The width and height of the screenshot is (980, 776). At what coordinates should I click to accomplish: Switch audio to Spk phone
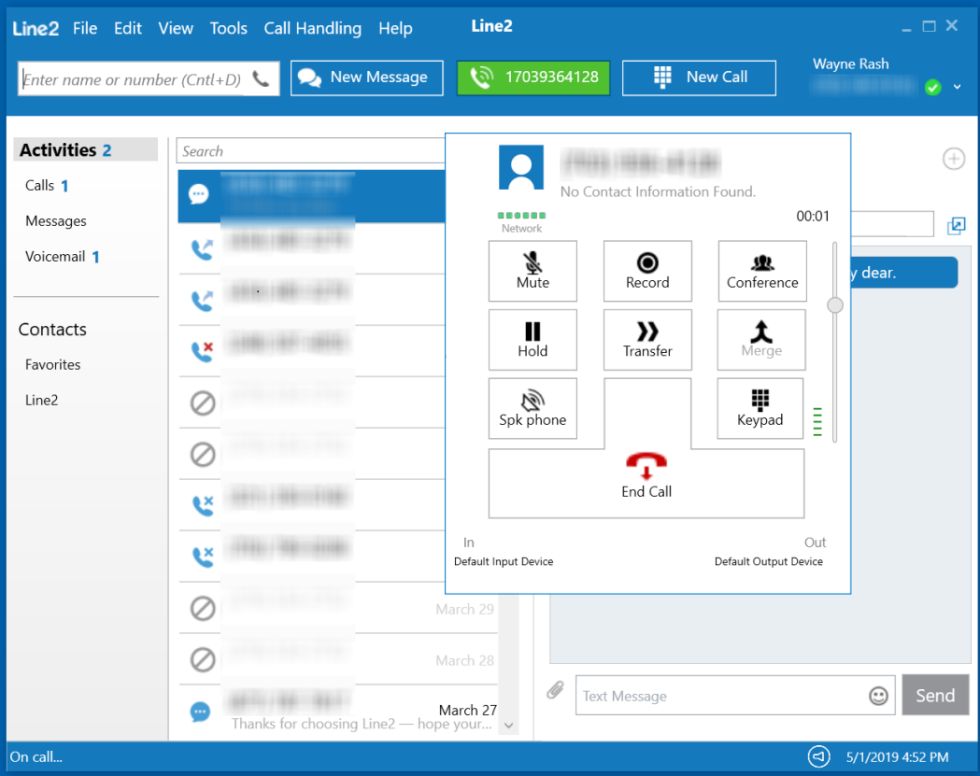(x=532, y=409)
